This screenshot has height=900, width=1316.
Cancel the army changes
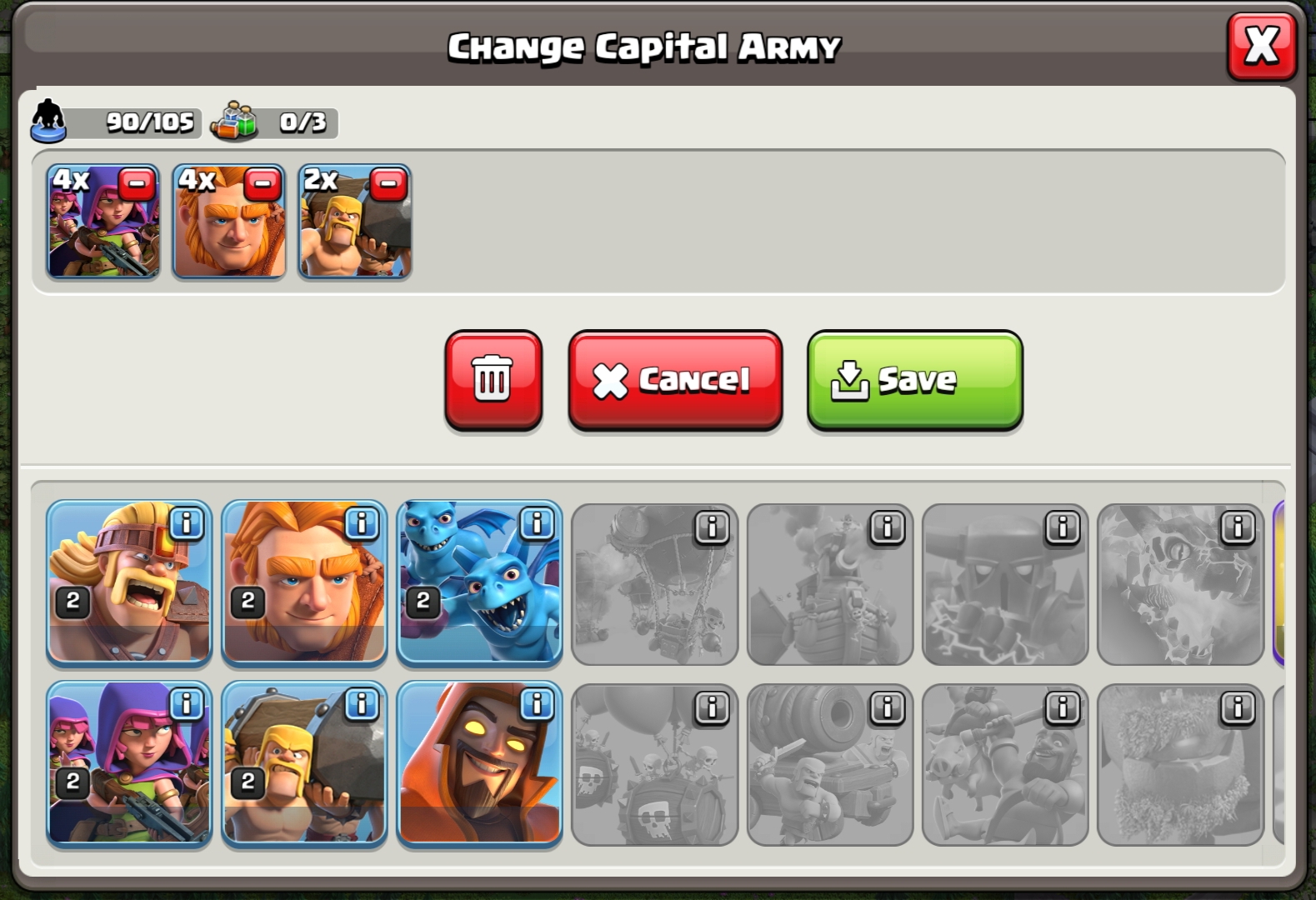(x=675, y=380)
